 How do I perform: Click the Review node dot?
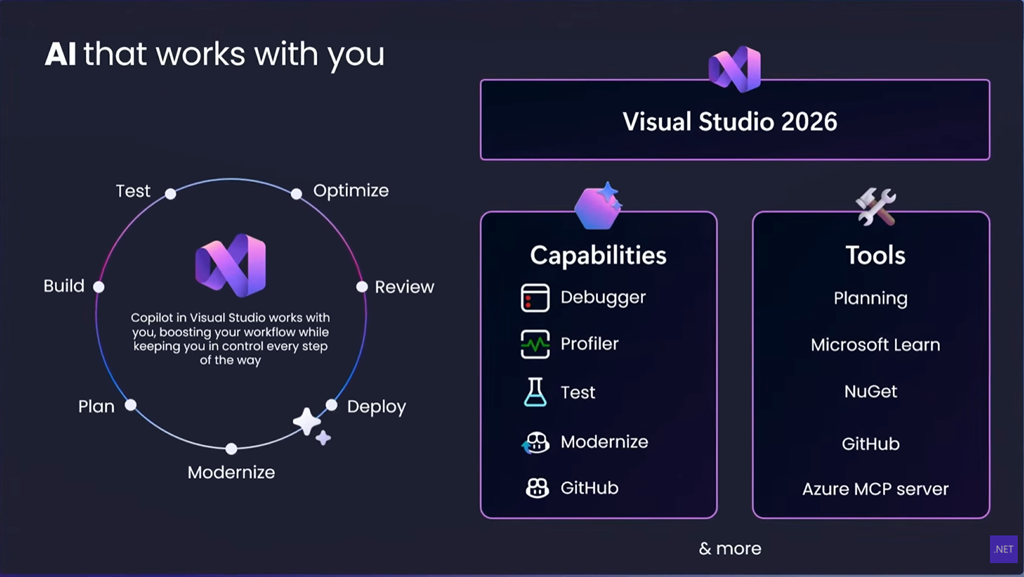coord(362,287)
